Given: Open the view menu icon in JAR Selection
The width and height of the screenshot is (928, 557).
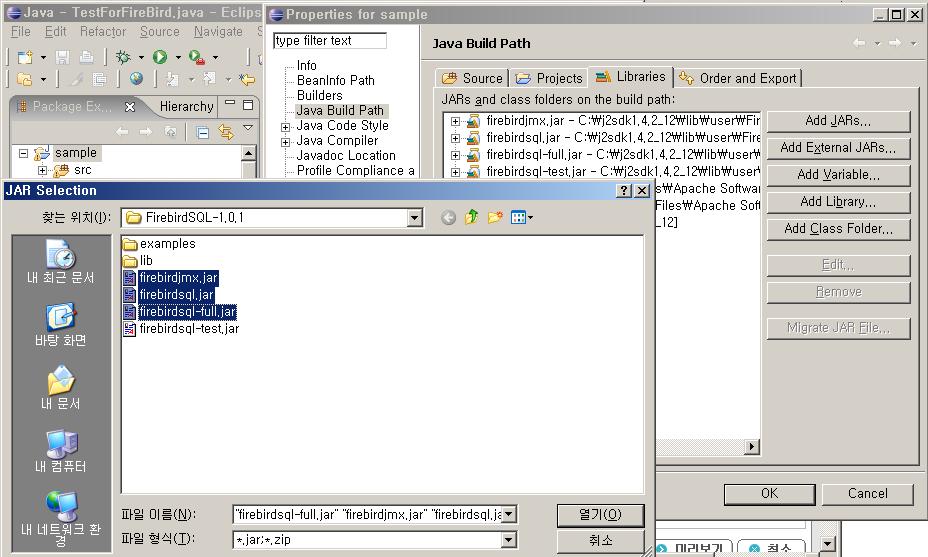Looking at the screenshot, I should (x=521, y=217).
